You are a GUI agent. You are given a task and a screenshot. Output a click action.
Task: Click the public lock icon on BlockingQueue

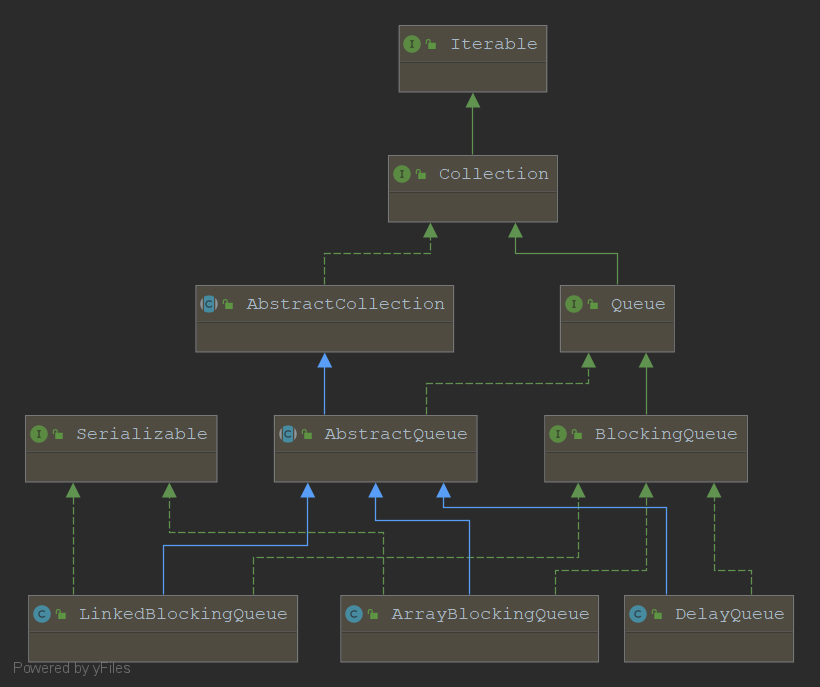pos(577,434)
